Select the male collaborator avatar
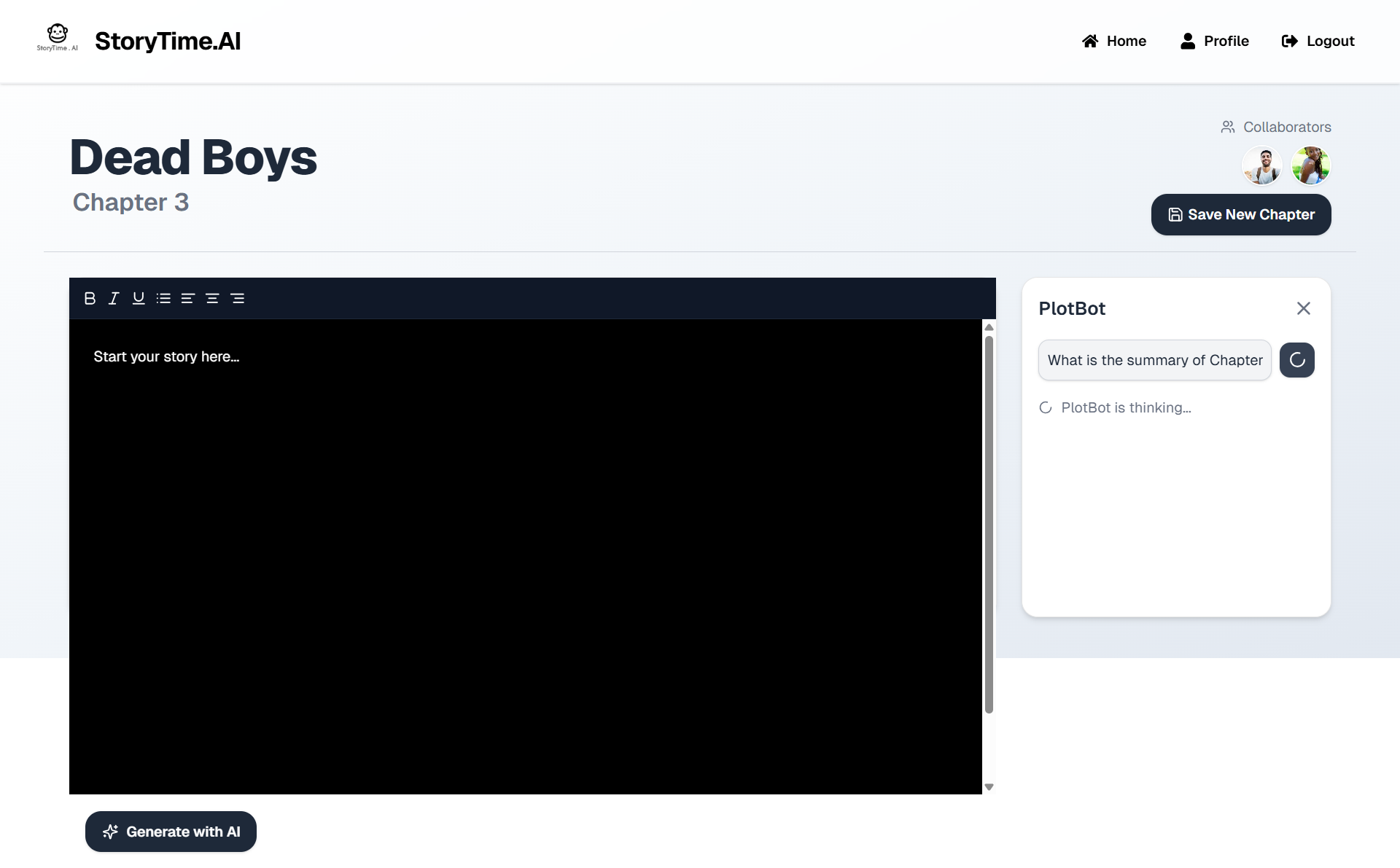 pyautogui.click(x=1262, y=165)
